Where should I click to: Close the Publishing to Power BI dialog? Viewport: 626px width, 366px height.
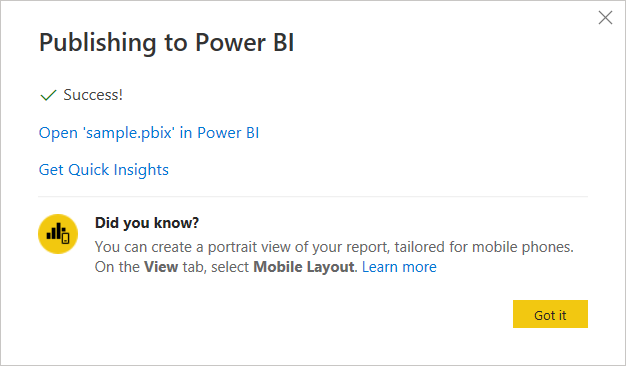[605, 18]
